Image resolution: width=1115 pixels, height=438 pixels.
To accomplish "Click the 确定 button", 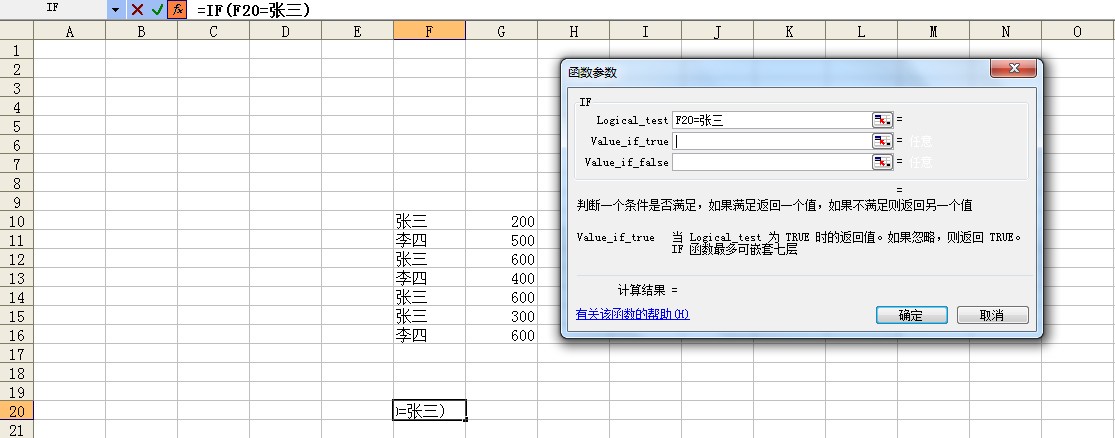I will click(912, 315).
